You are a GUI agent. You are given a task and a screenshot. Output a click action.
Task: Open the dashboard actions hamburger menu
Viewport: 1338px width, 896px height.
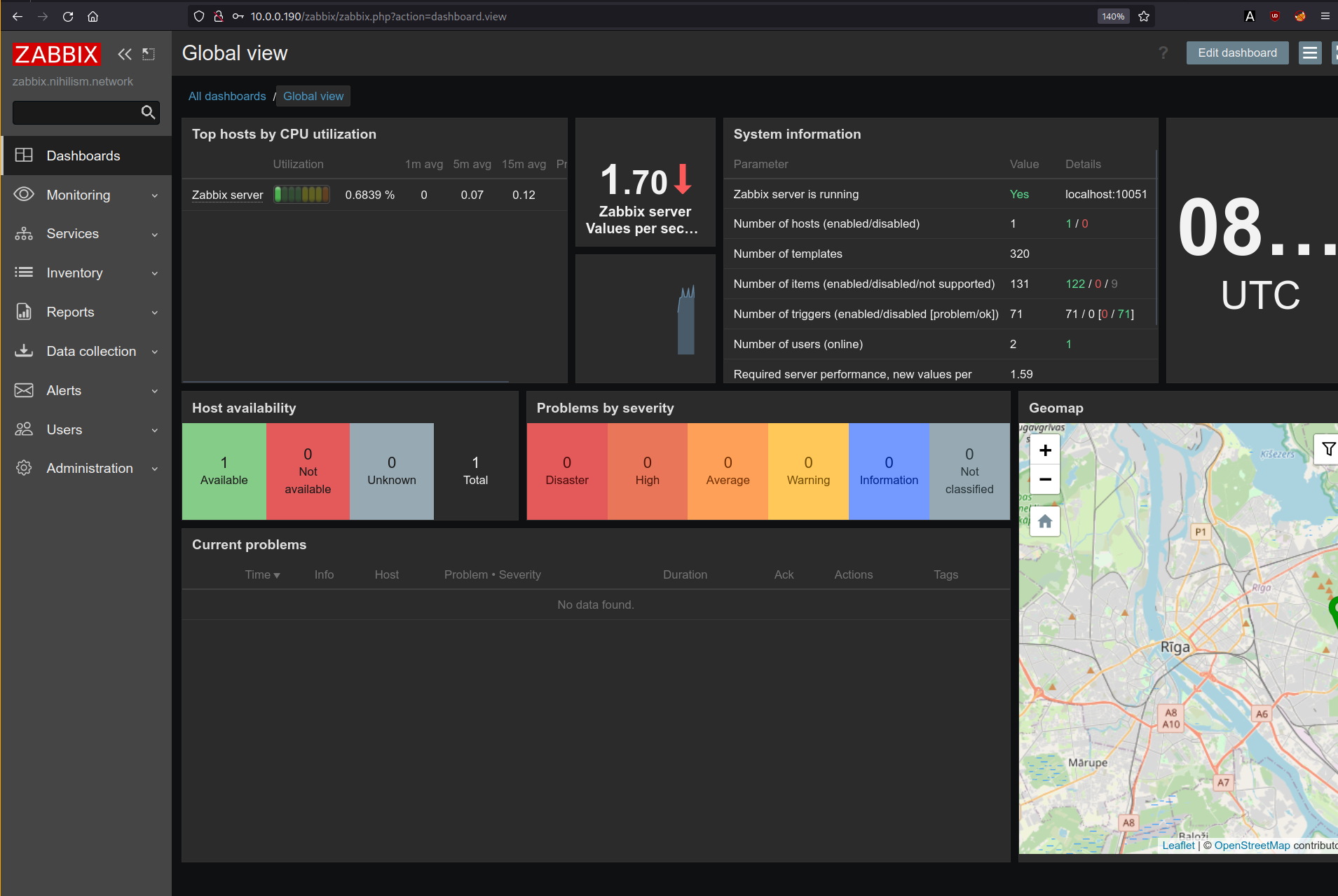pos(1310,53)
